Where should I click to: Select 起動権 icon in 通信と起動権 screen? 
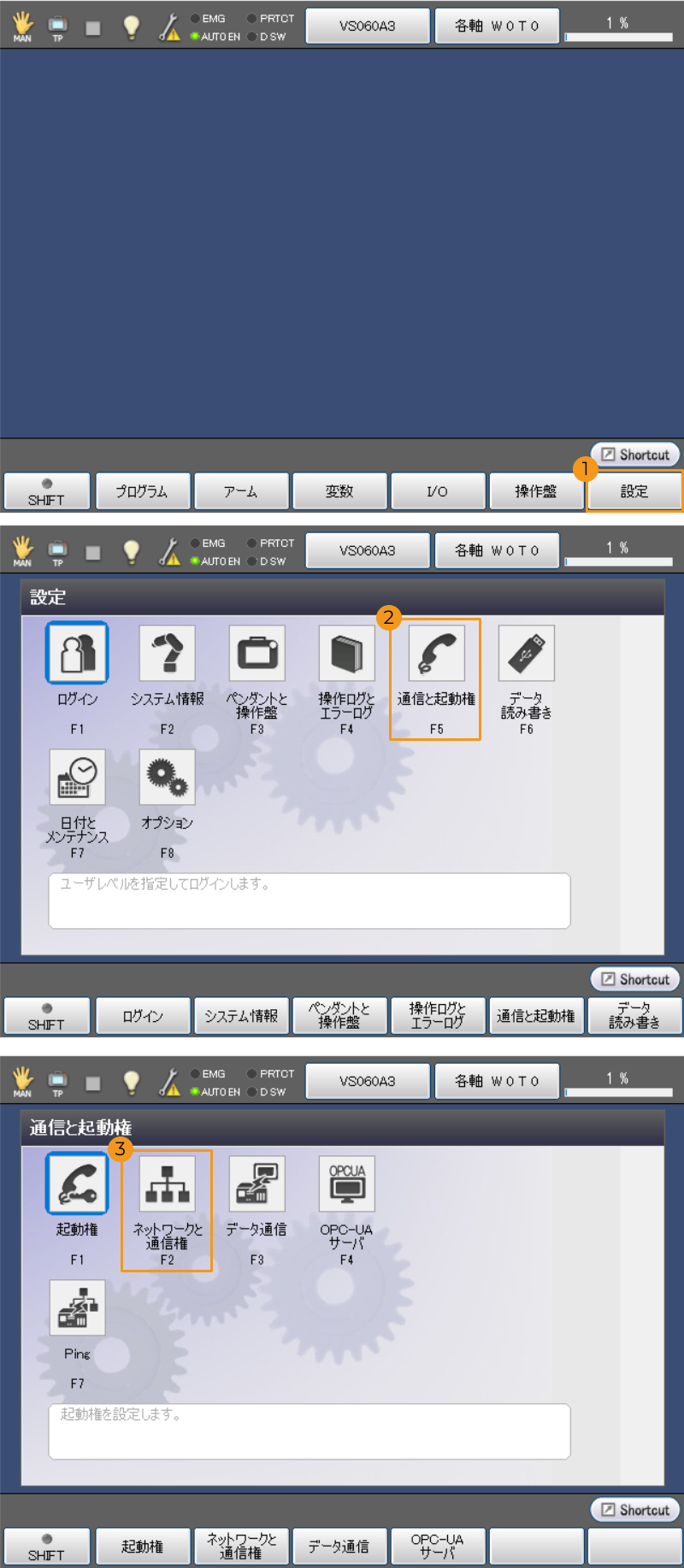click(x=77, y=1183)
